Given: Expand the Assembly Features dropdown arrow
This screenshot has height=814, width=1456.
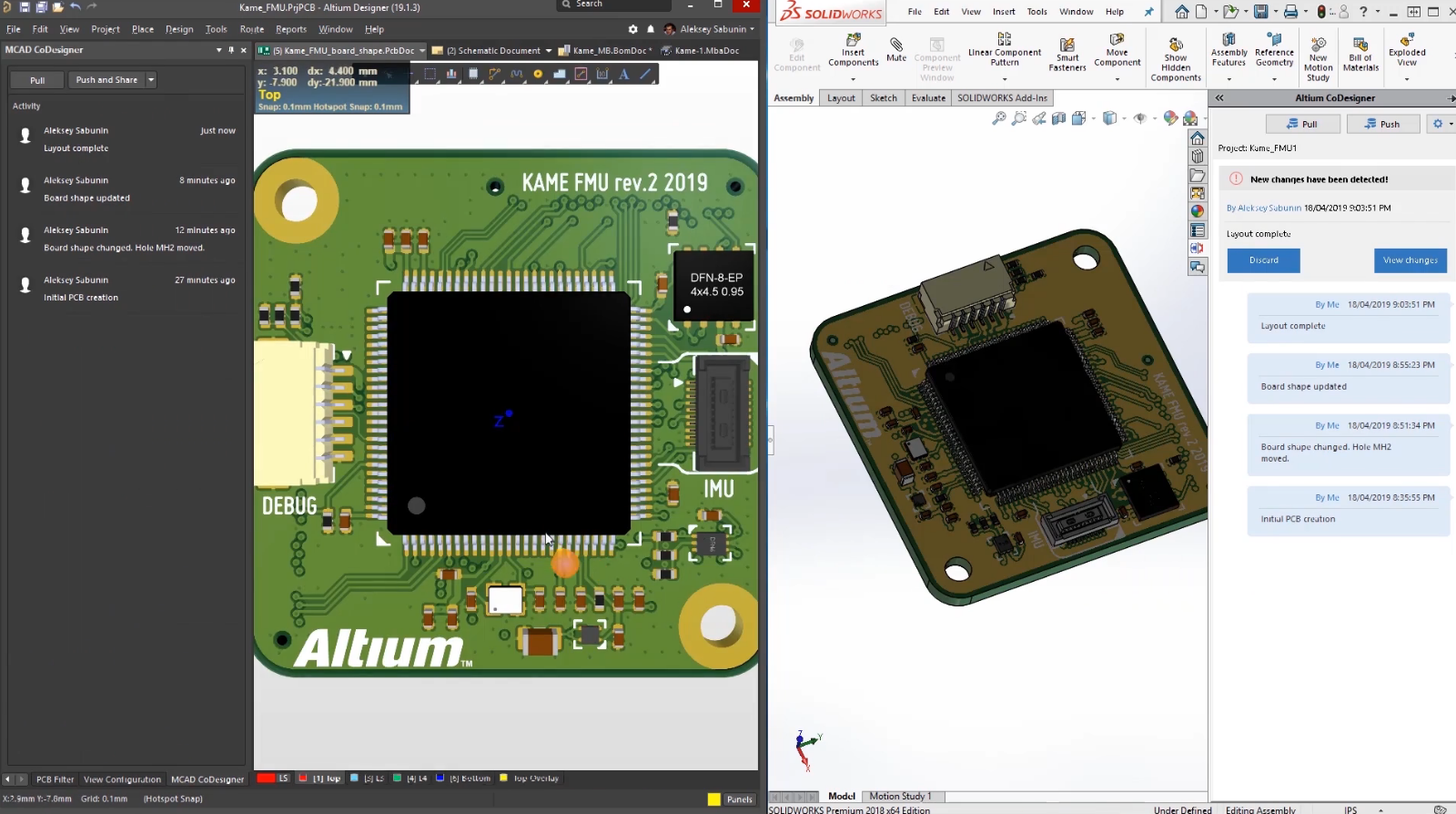Looking at the screenshot, I should pyautogui.click(x=1228, y=79).
